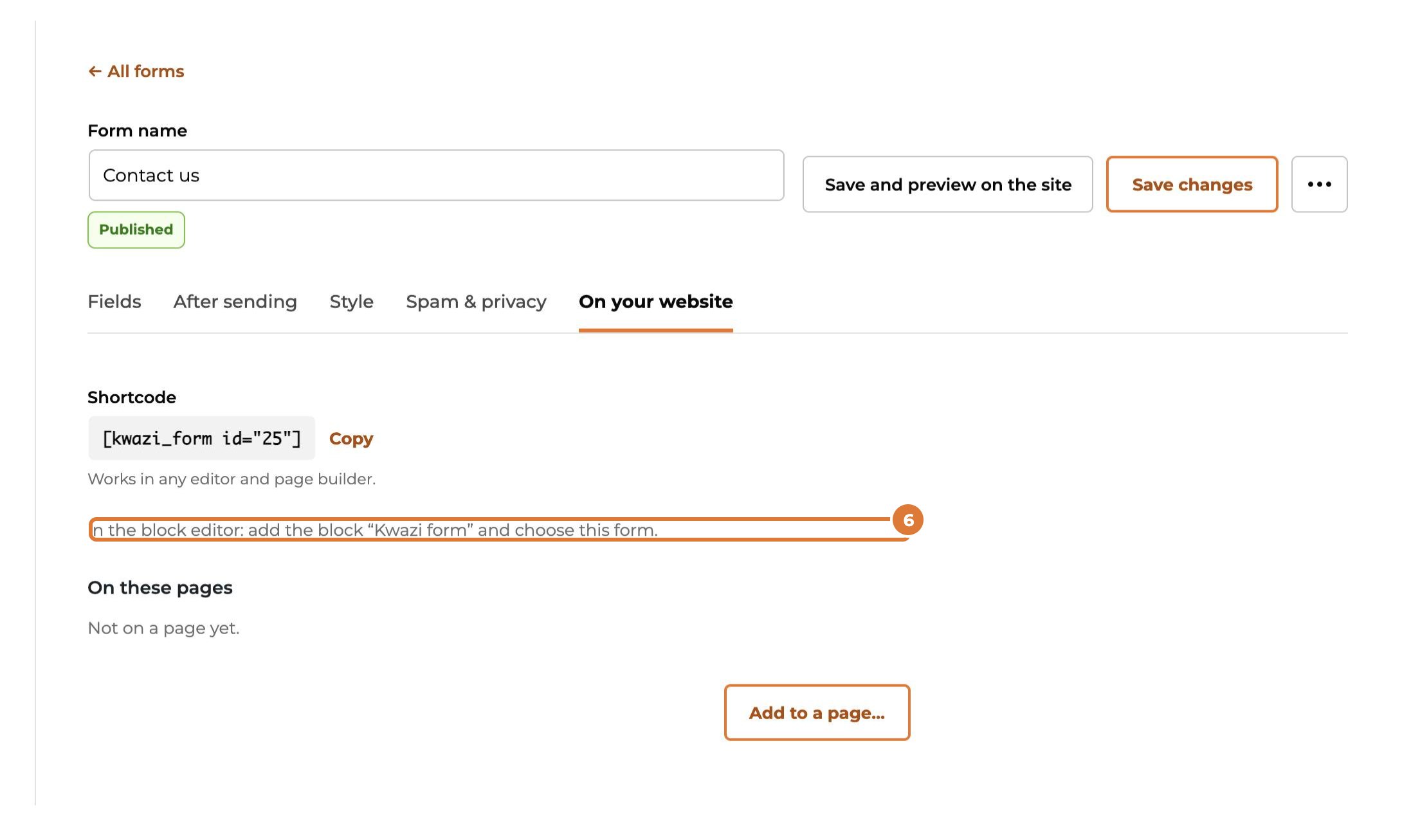The height and width of the screenshot is (840, 1420).
Task: Click the 'Not on a page yet.' text
Action: [163, 628]
